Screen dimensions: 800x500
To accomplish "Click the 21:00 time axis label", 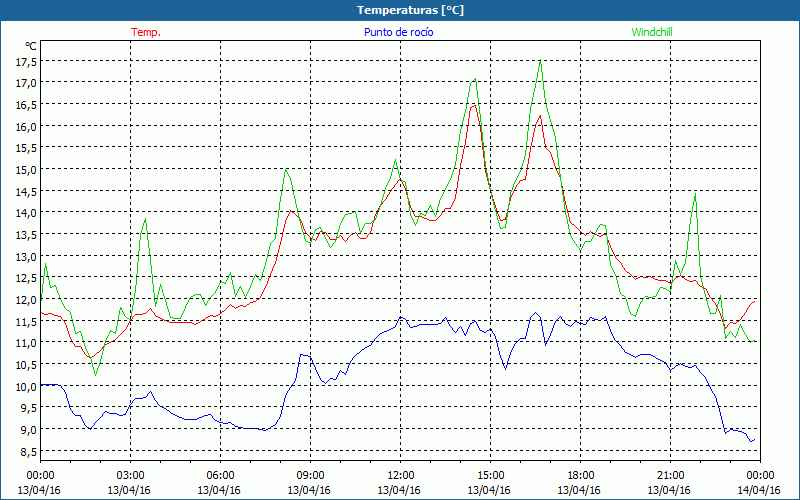I will pos(670,476).
